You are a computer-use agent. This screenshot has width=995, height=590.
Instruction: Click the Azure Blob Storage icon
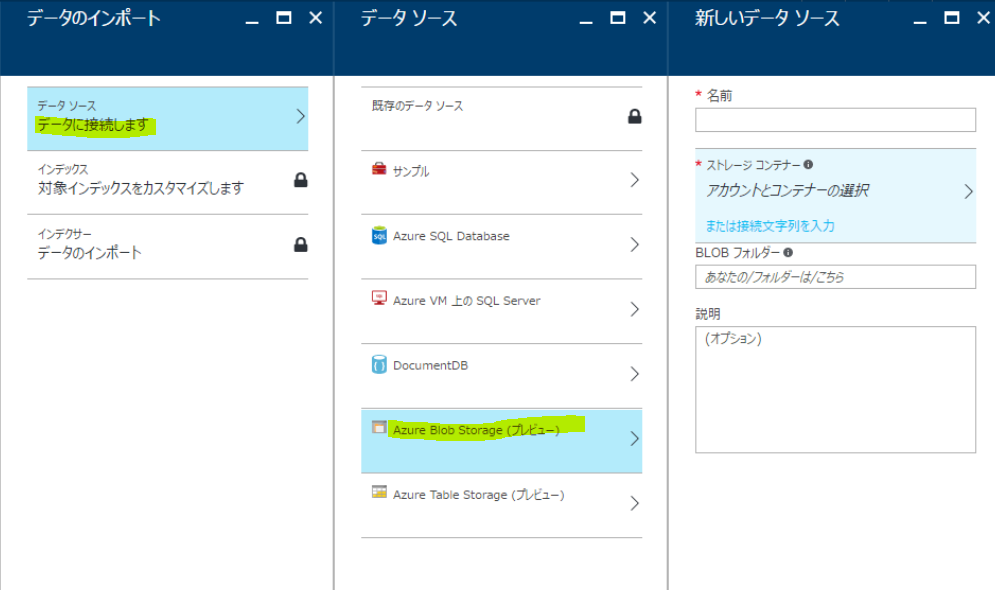click(x=379, y=427)
